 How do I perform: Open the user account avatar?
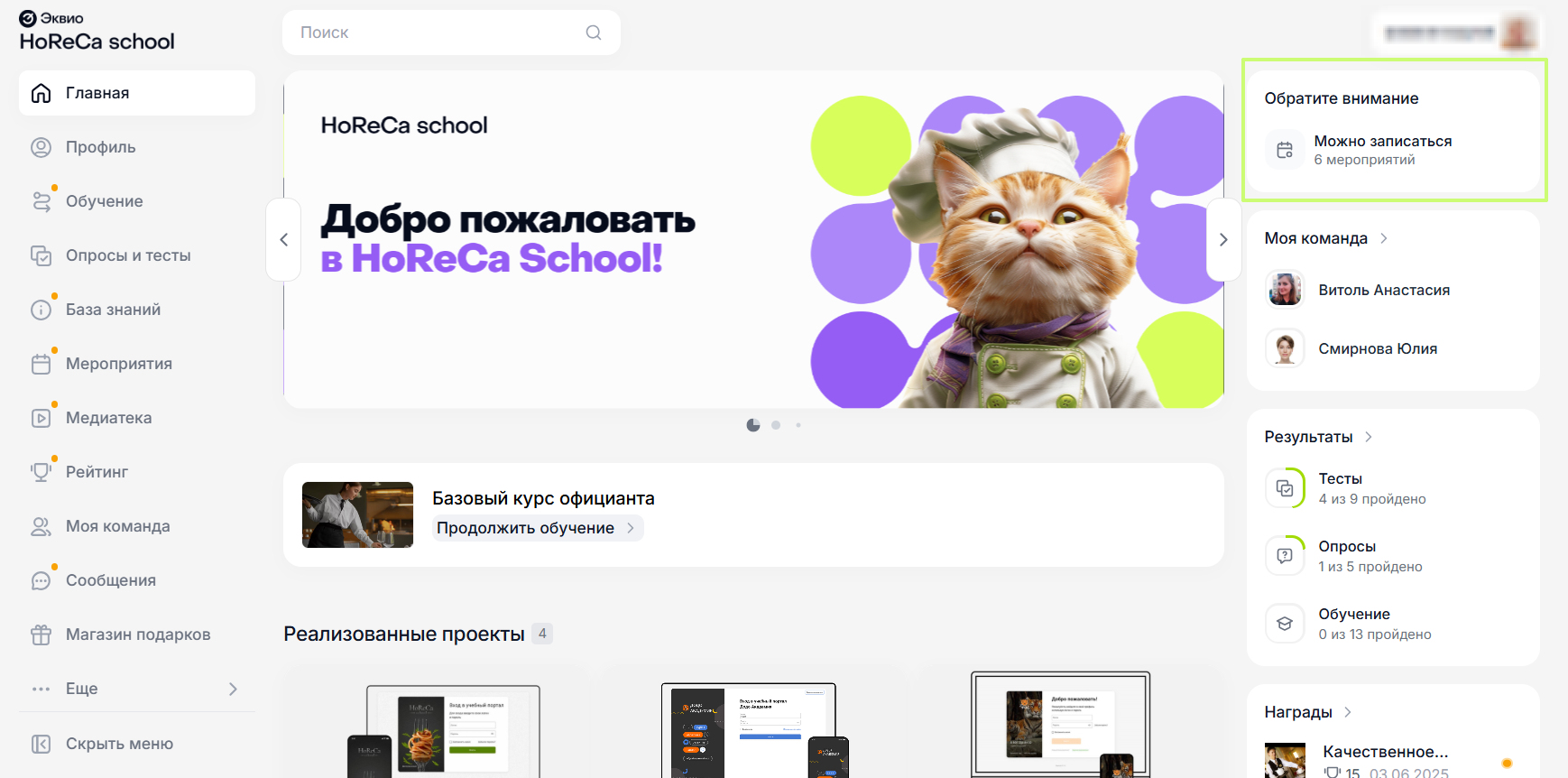click(1518, 32)
